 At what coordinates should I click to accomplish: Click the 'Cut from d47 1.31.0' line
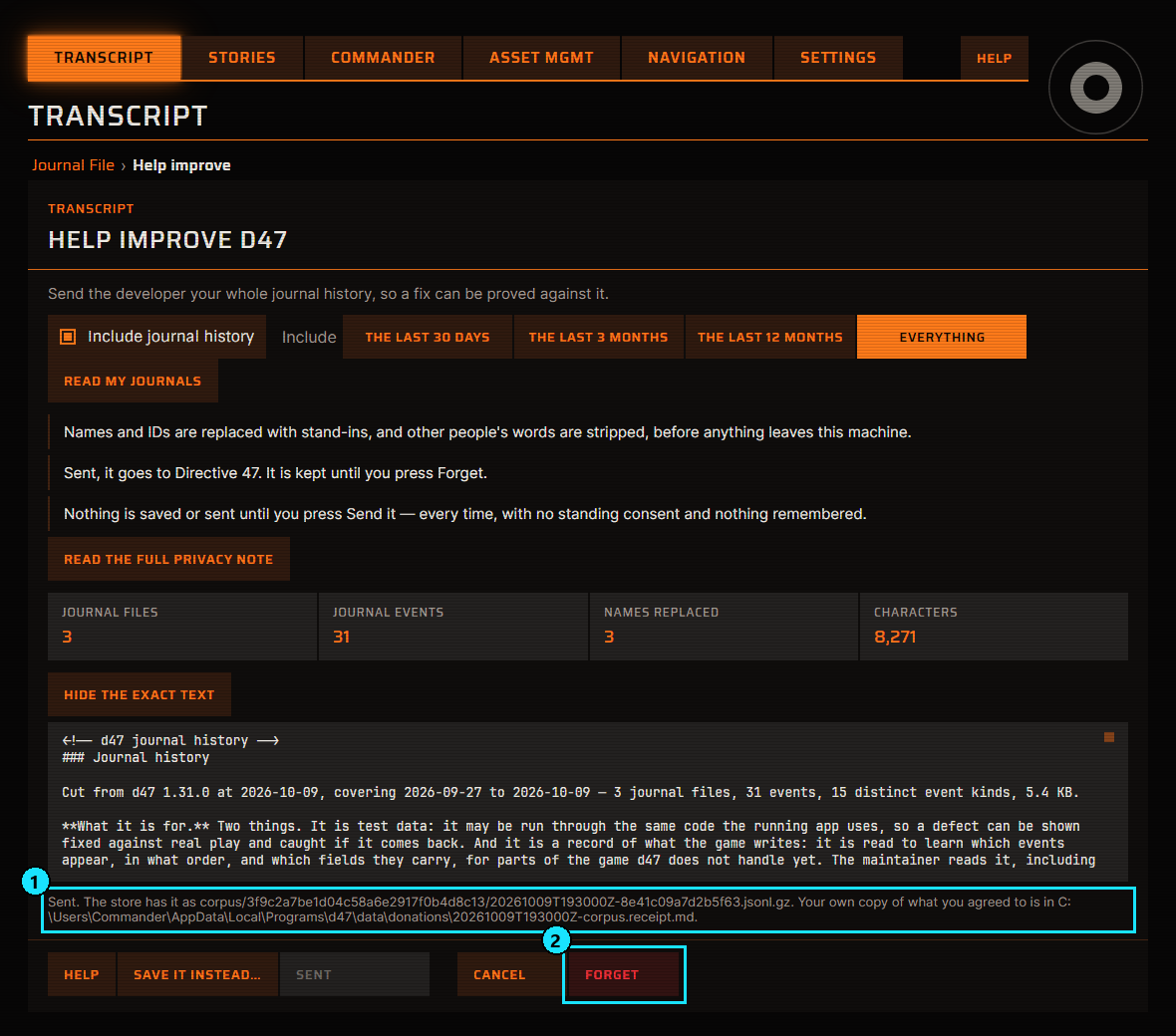click(x=570, y=792)
